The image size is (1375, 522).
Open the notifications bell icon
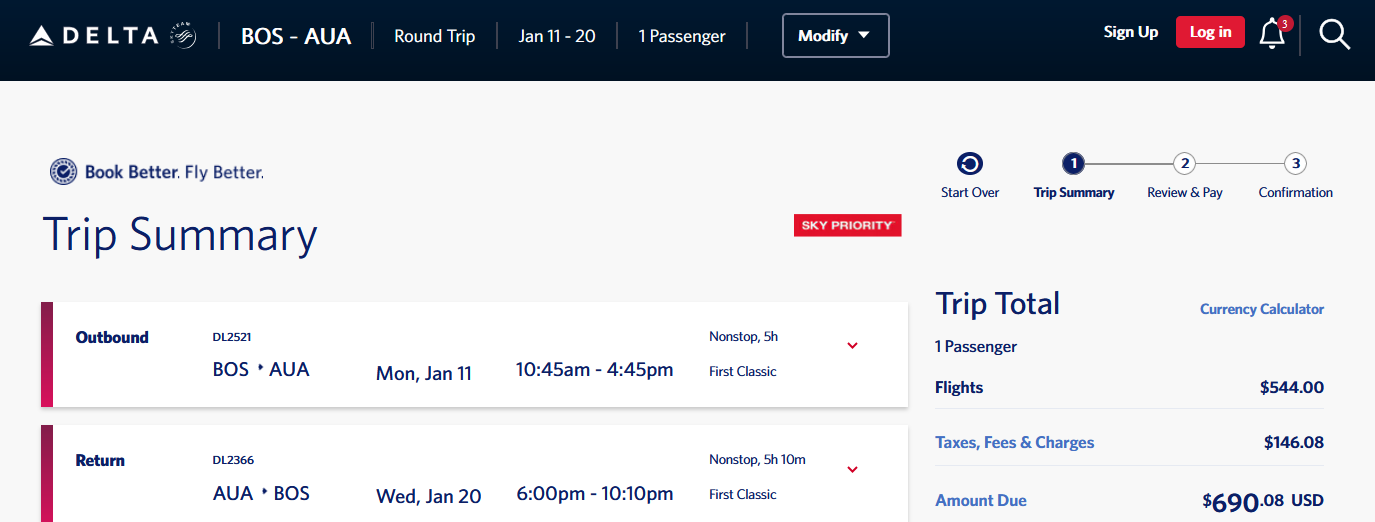(1272, 33)
